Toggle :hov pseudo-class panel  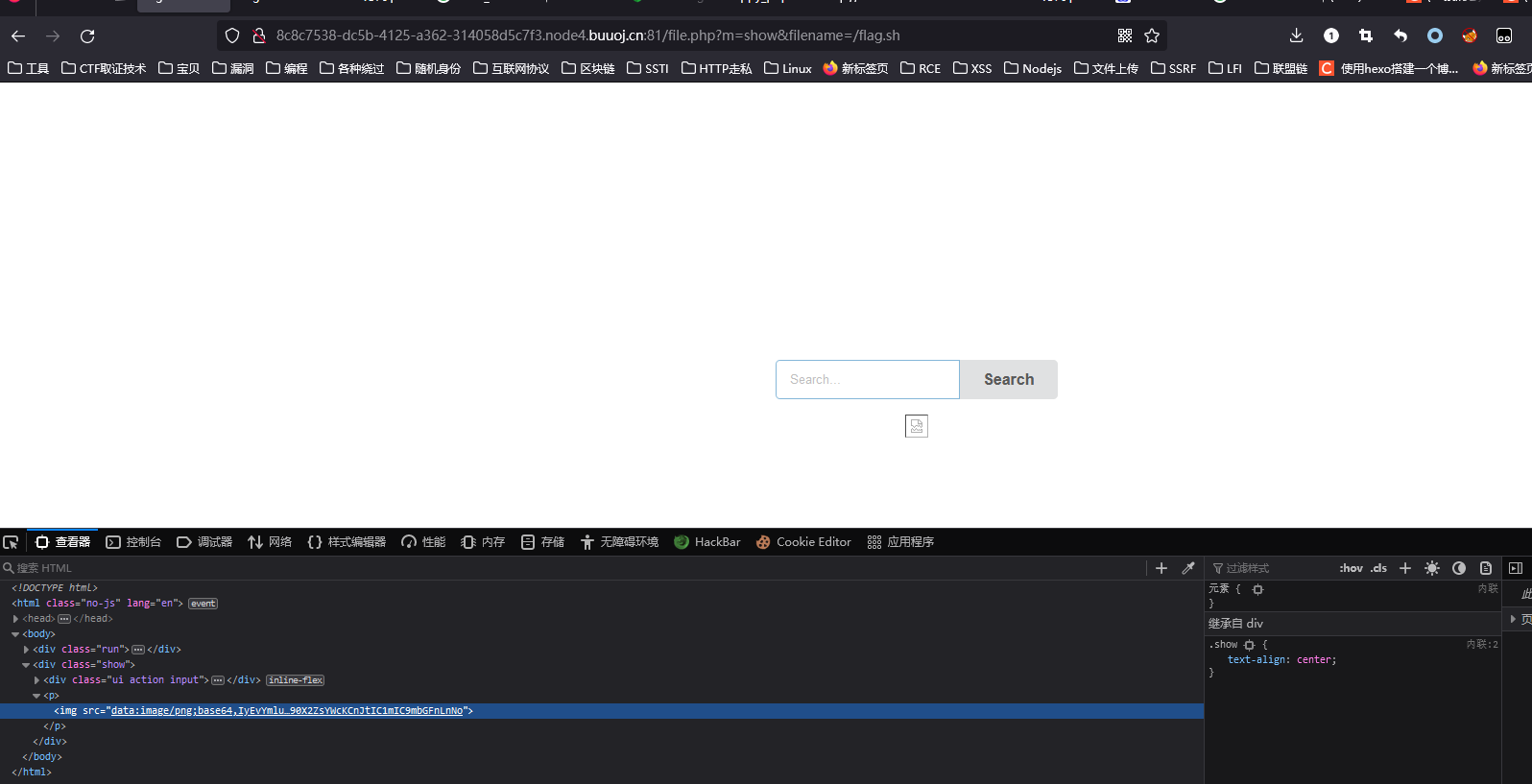pos(1351,568)
